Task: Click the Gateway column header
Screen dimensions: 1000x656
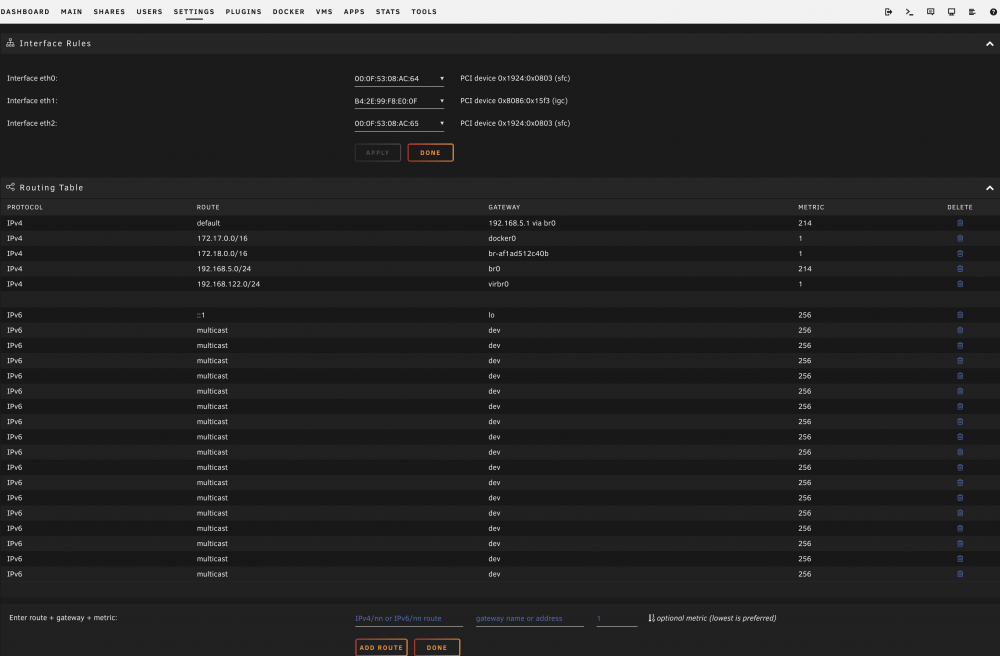Action: coord(504,207)
